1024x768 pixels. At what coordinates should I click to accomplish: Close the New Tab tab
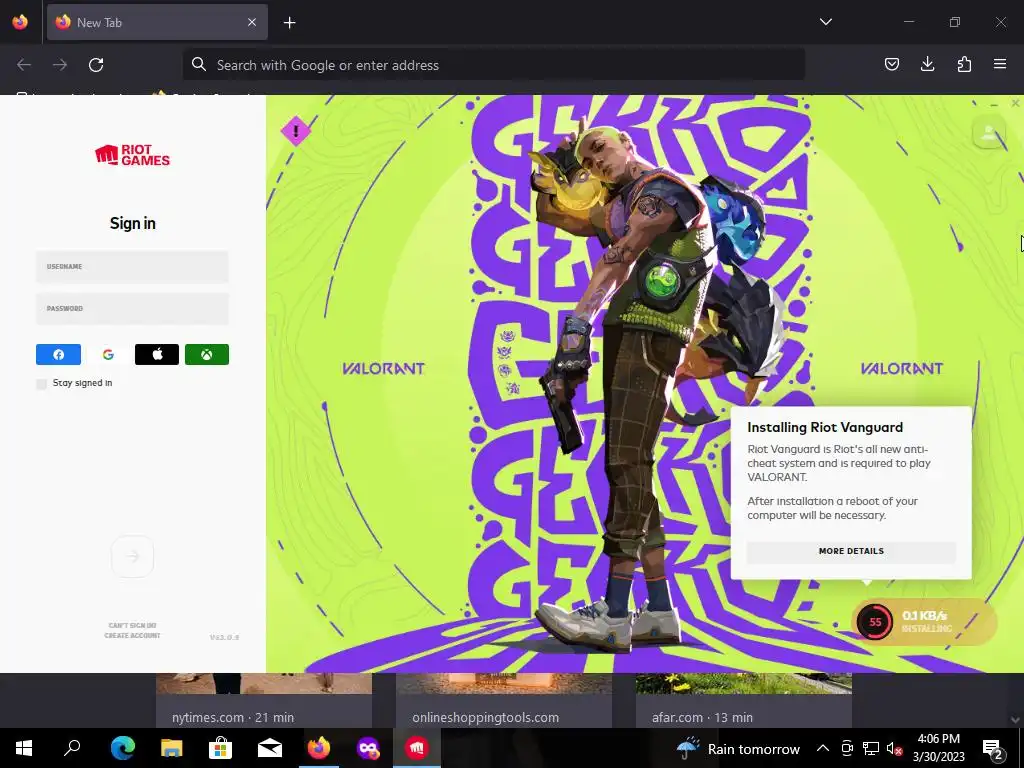tap(252, 22)
